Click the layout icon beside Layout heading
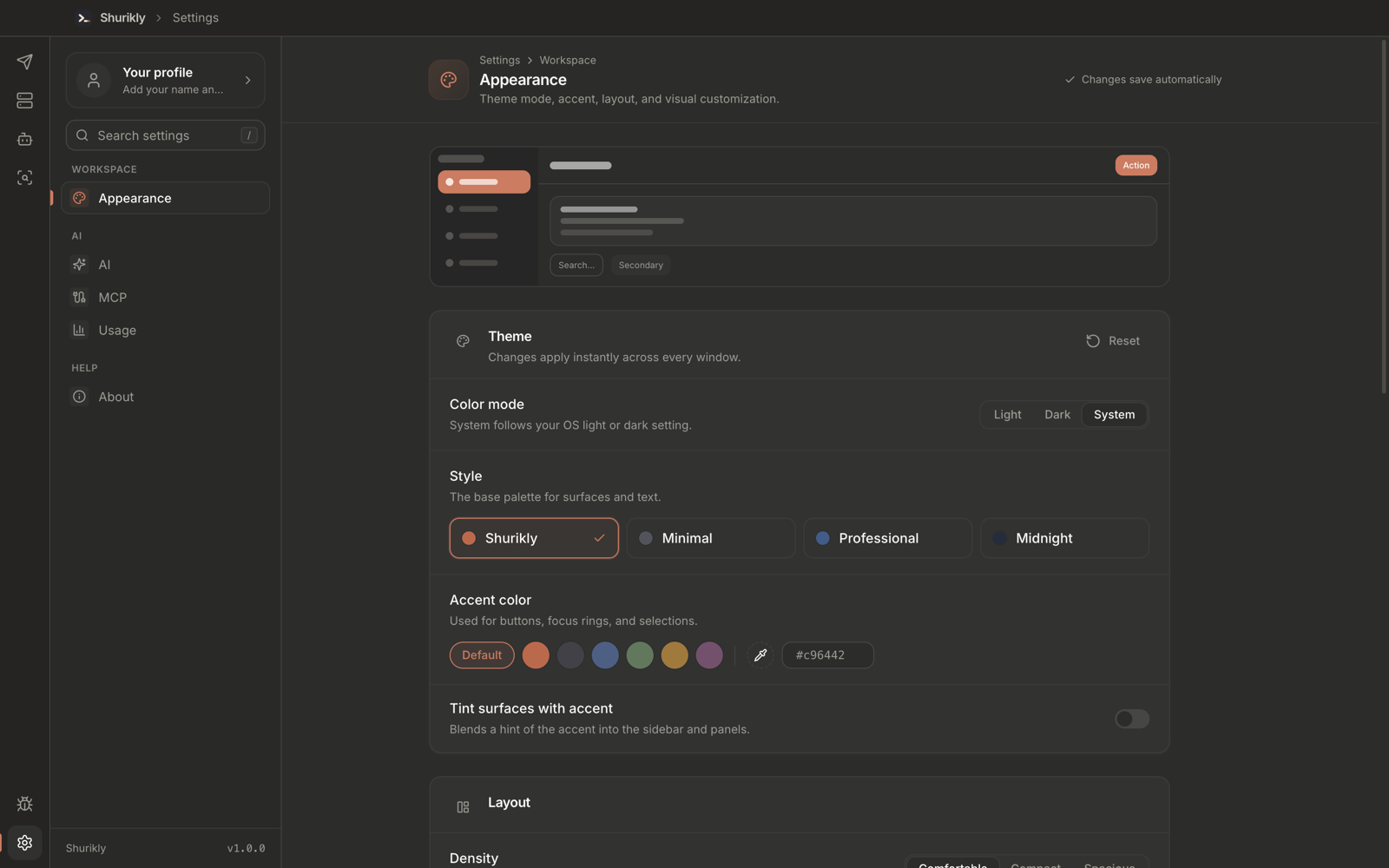Screen dimensions: 1389x868 tap(463, 807)
